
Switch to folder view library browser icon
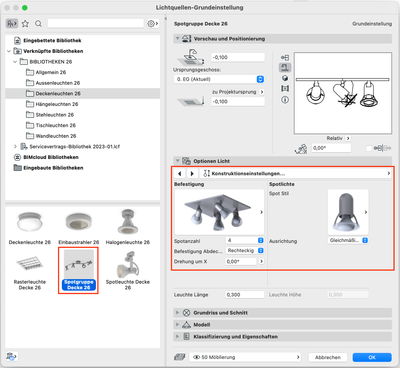[x=12, y=23]
